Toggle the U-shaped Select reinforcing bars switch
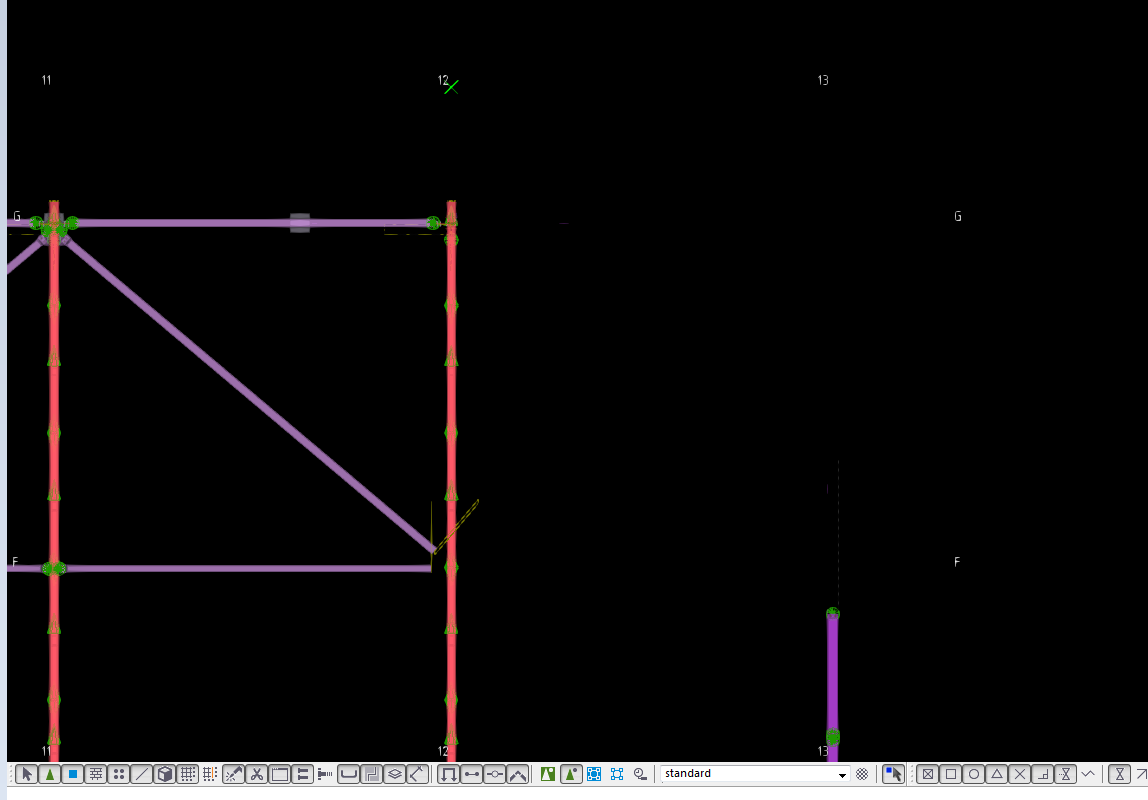 point(348,774)
